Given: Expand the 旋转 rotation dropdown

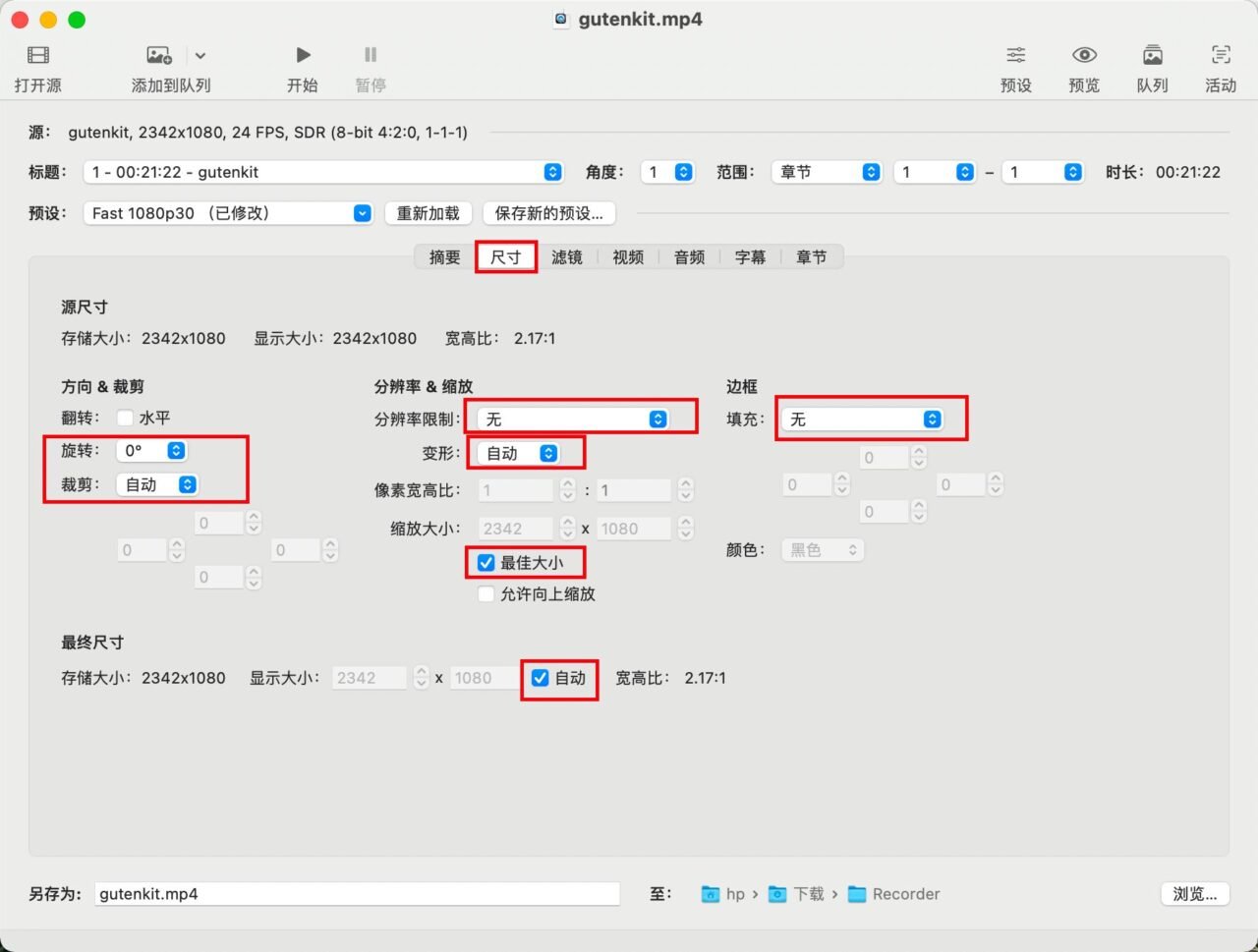Looking at the screenshot, I should 151,451.
